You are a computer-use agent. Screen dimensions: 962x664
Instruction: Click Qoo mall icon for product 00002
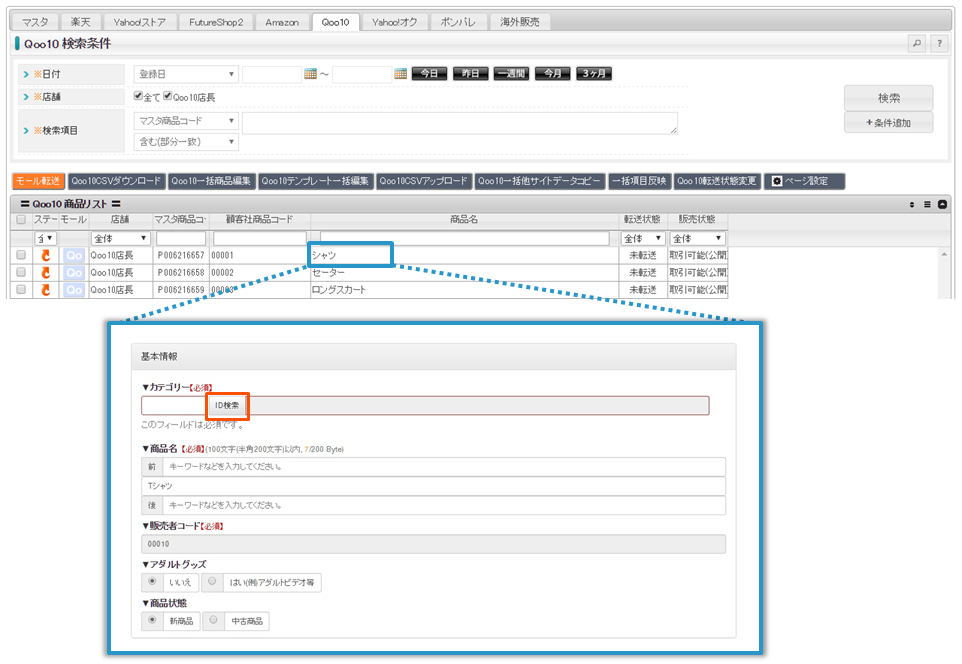tap(74, 272)
